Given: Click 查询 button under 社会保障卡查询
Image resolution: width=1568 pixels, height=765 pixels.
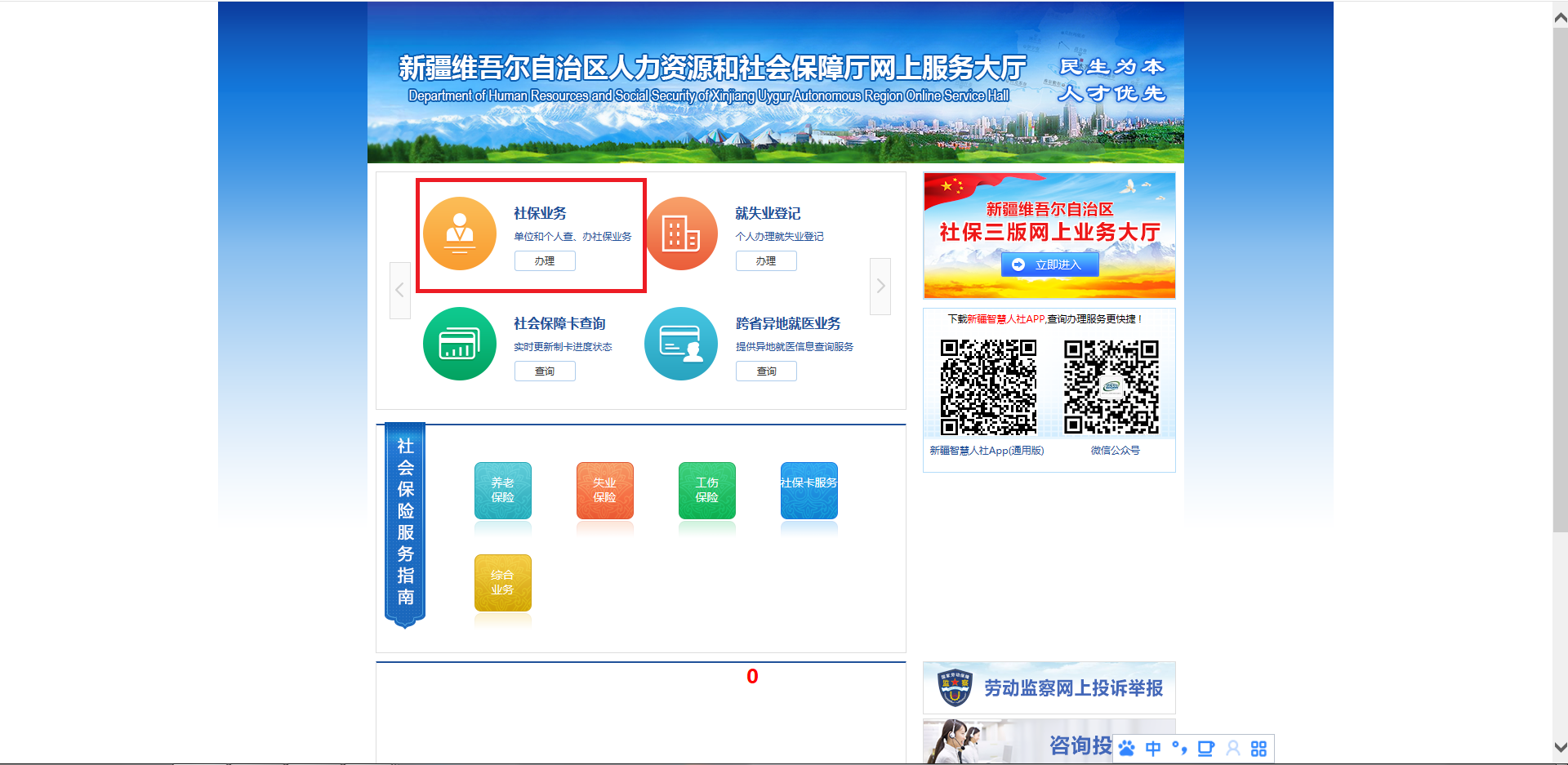Looking at the screenshot, I should click(545, 371).
